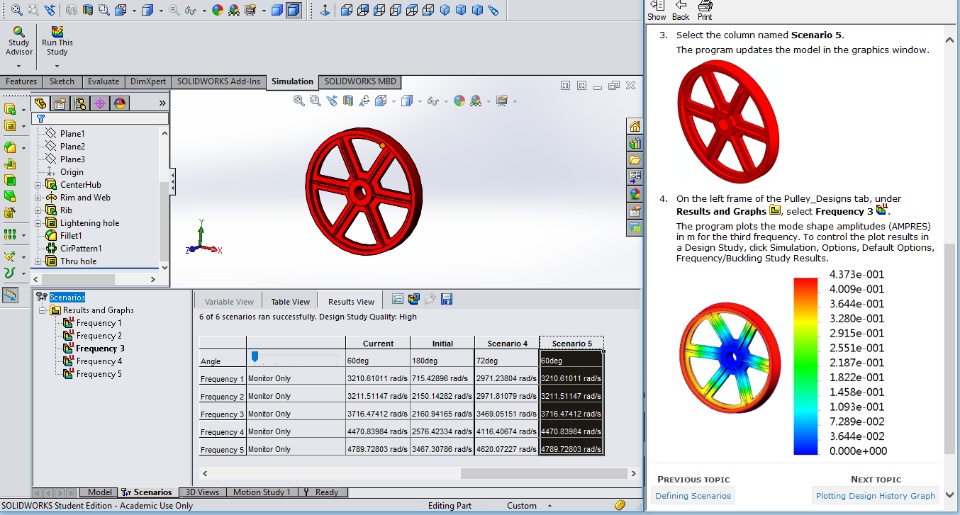Open the FeatureManager design tree tab
960x515 pixels.
[x=40, y=103]
